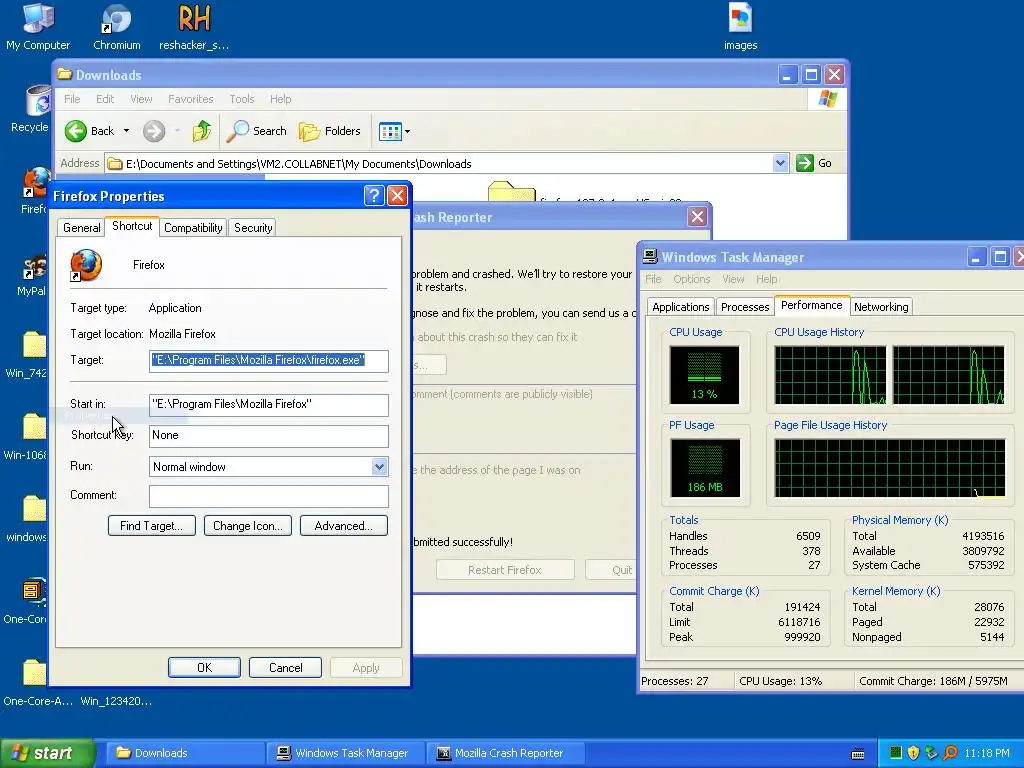Open Help menu in Task Manager
Viewport: 1024px width, 768px height.
[x=767, y=280]
